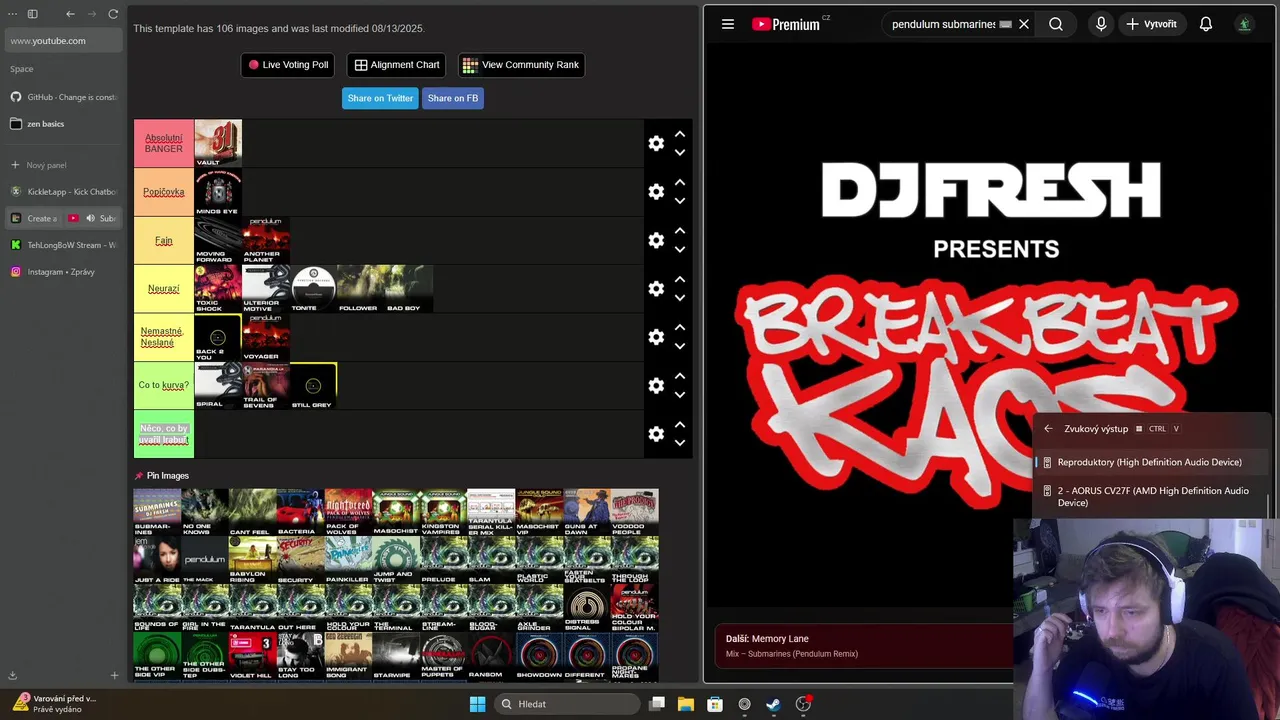Open YouTube account avatar menu
Screen dimensions: 1280x720
pos(1244,24)
